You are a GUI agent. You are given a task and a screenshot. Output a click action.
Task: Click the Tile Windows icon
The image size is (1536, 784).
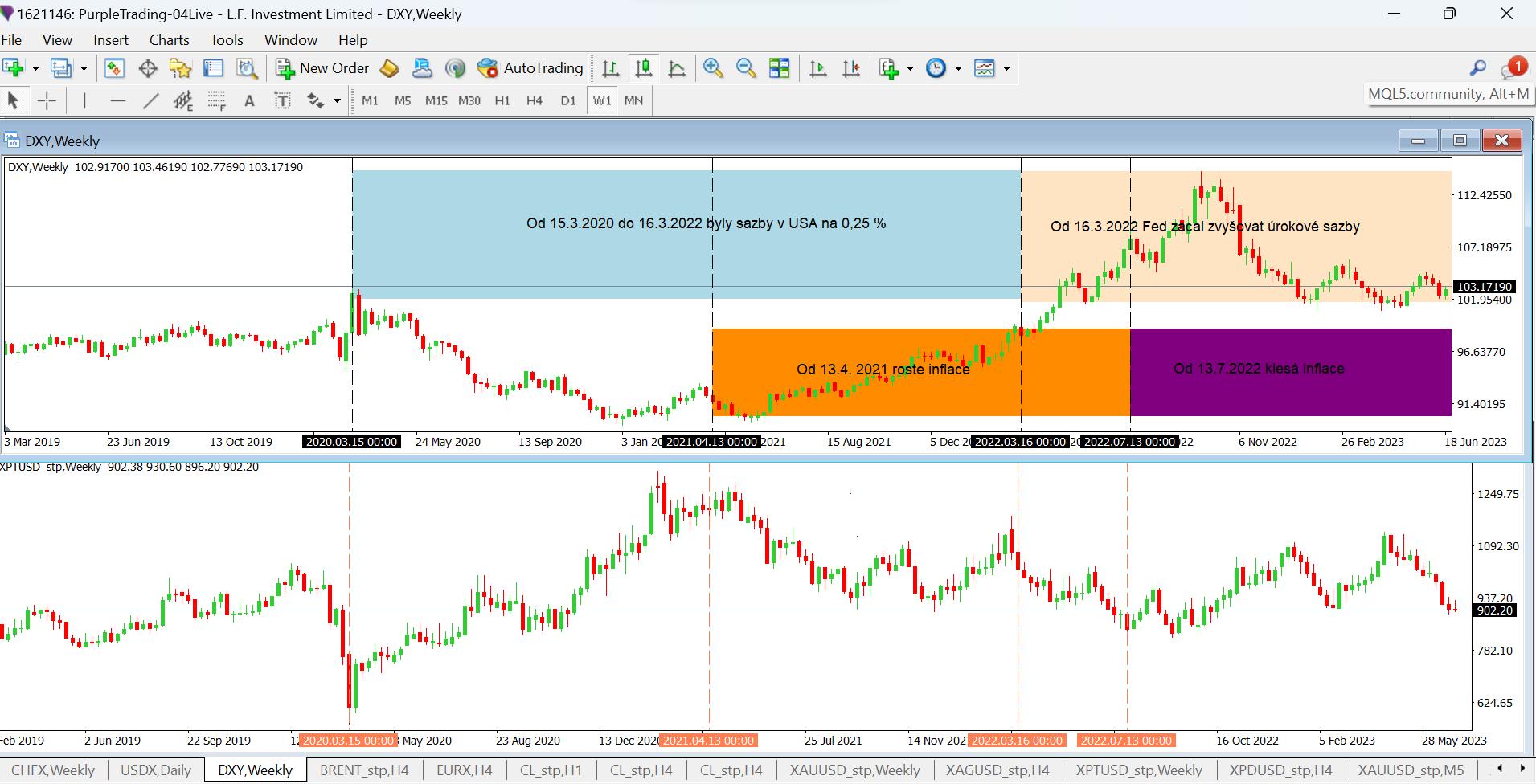coord(779,68)
